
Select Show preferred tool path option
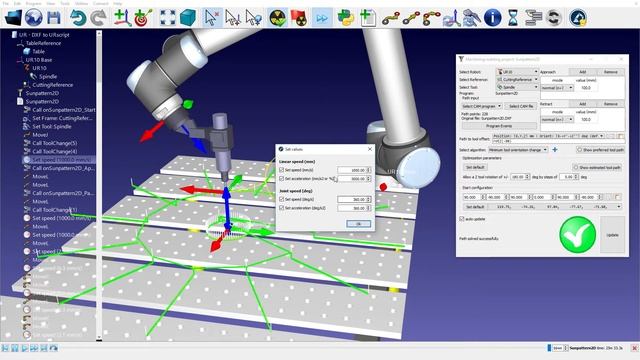(600, 150)
